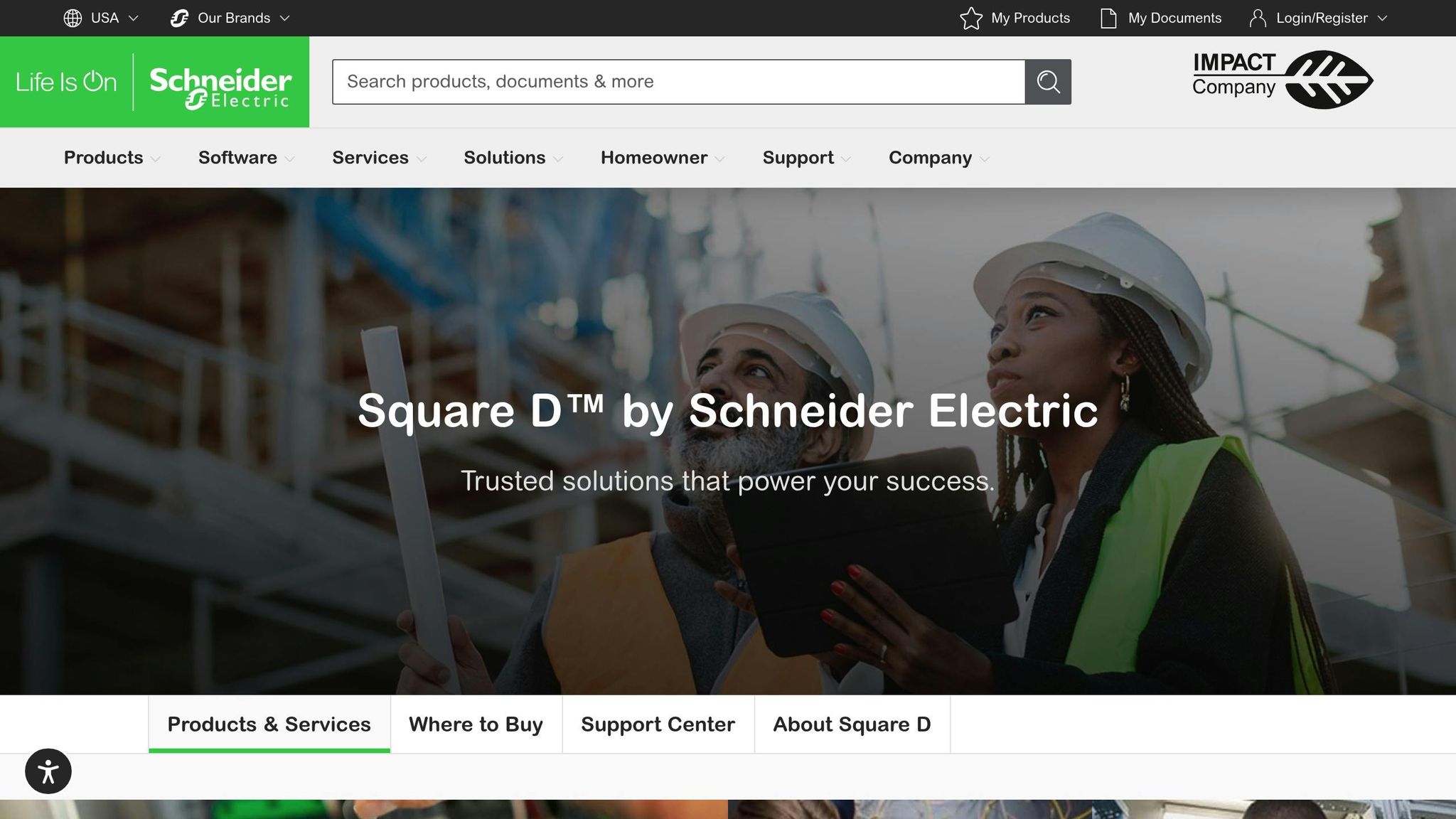
Task: Switch to the Where to Buy tab
Action: [x=475, y=724]
